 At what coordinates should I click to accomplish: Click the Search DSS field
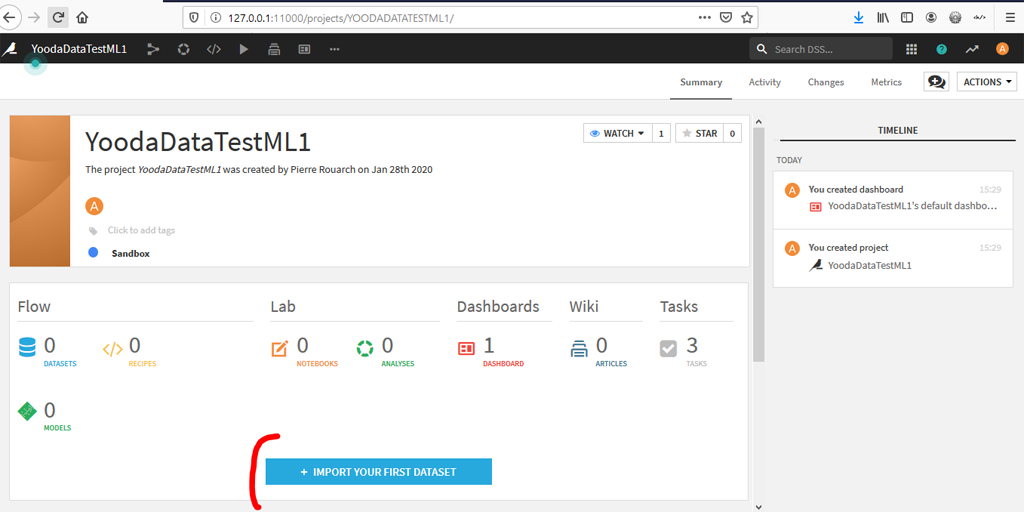pos(821,49)
